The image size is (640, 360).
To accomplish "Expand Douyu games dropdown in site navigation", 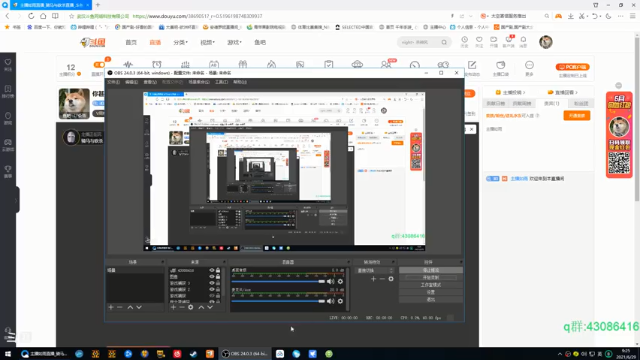I will 234,42.
